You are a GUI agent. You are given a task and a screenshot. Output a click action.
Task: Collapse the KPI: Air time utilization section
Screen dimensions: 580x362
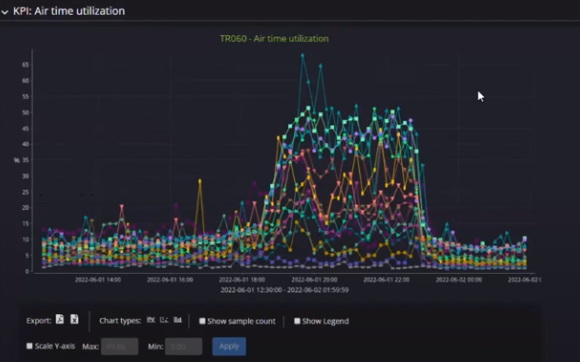coord(5,12)
